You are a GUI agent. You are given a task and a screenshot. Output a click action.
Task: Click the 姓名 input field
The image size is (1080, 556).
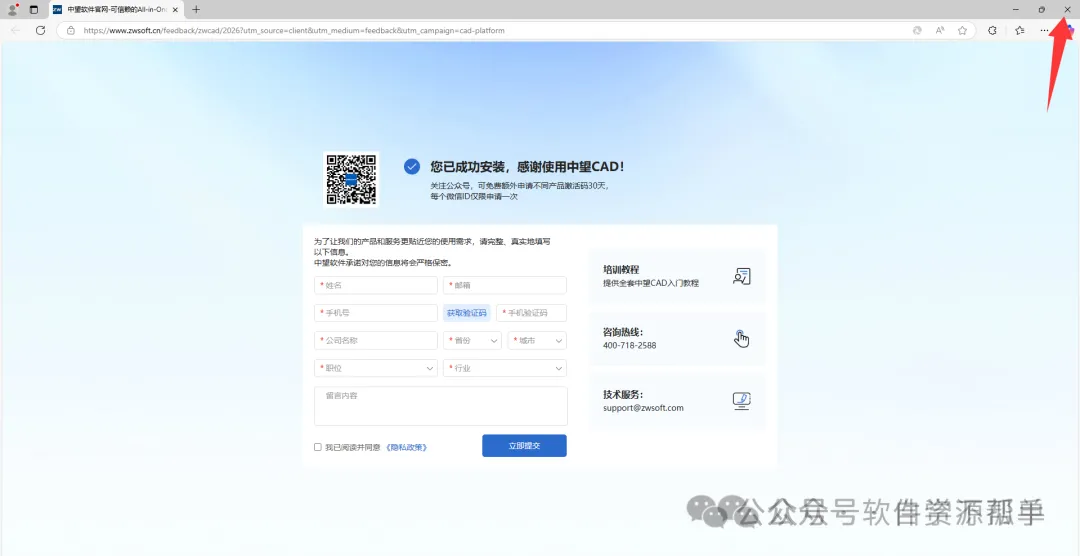[x=375, y=285]
